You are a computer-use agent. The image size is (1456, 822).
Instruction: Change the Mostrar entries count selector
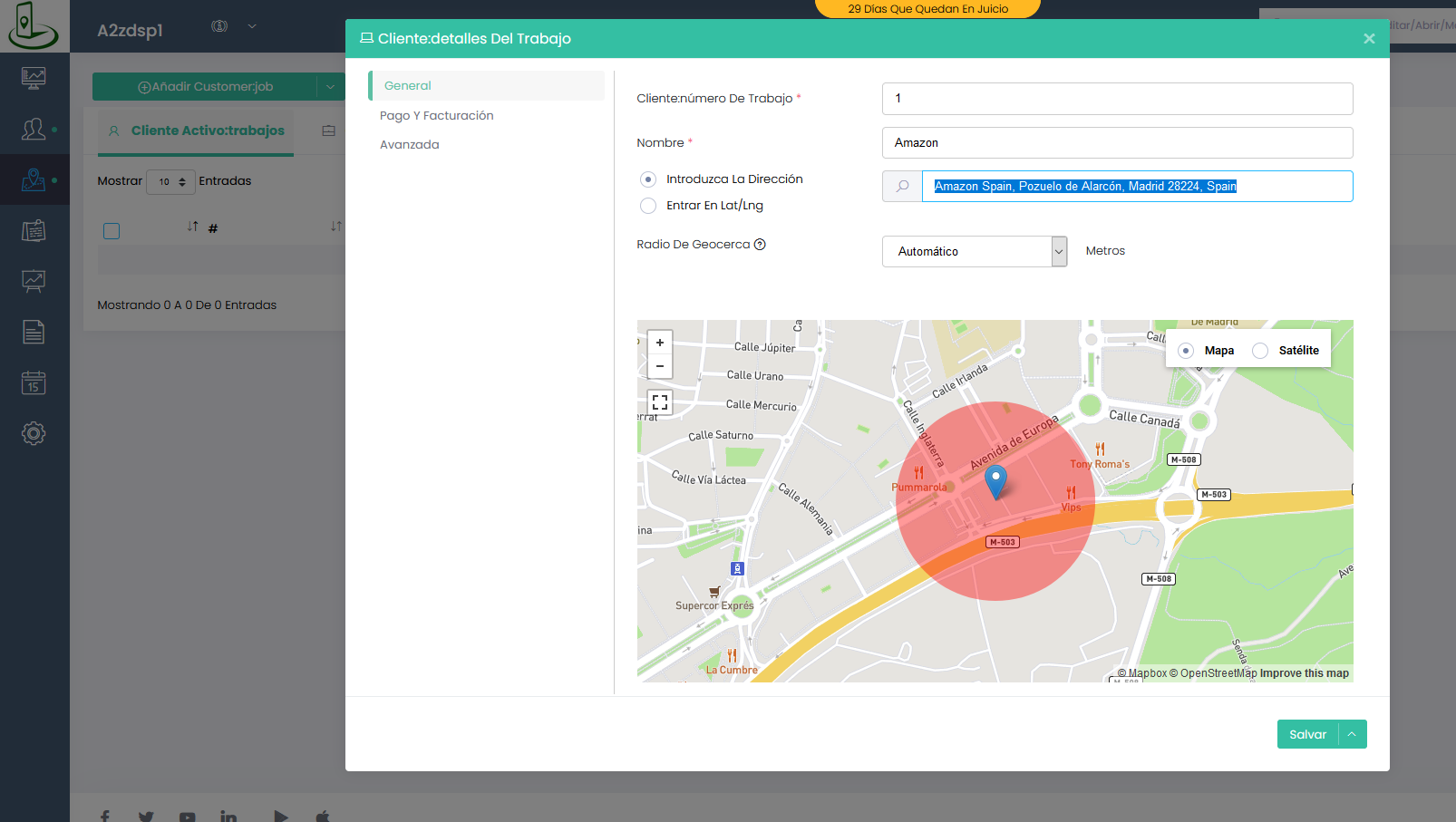tap(171, 182)
